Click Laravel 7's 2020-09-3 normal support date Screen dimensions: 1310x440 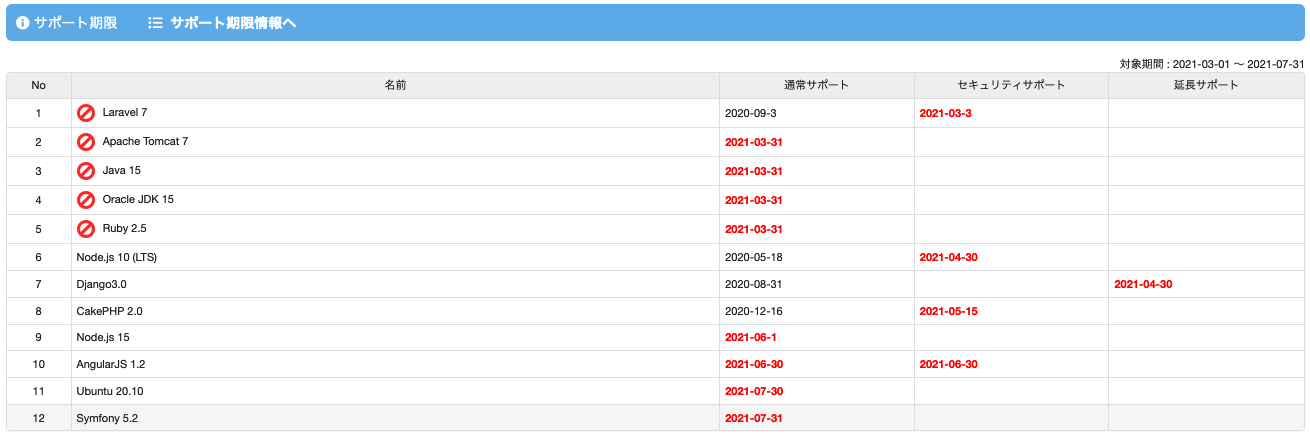pyautogui.click(x=750, y=113)
